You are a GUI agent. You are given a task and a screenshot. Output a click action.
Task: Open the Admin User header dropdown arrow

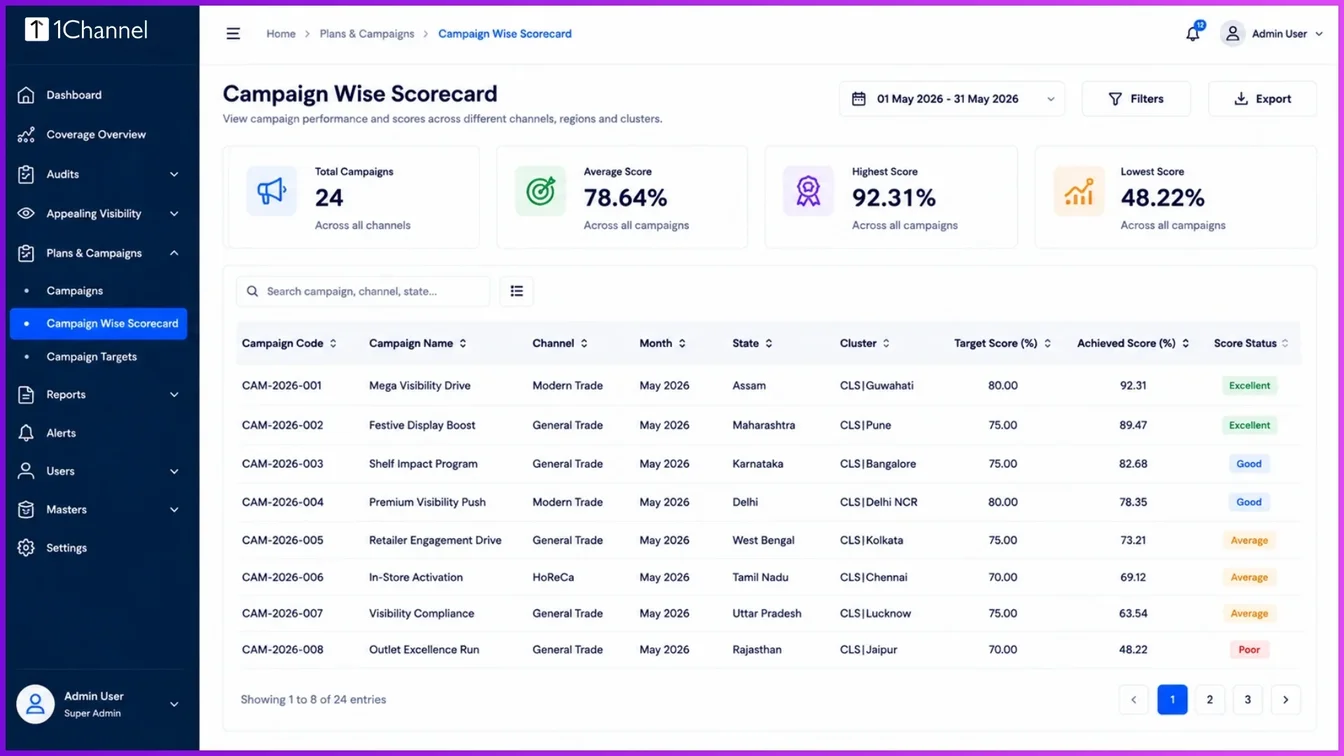point(1319,34)
